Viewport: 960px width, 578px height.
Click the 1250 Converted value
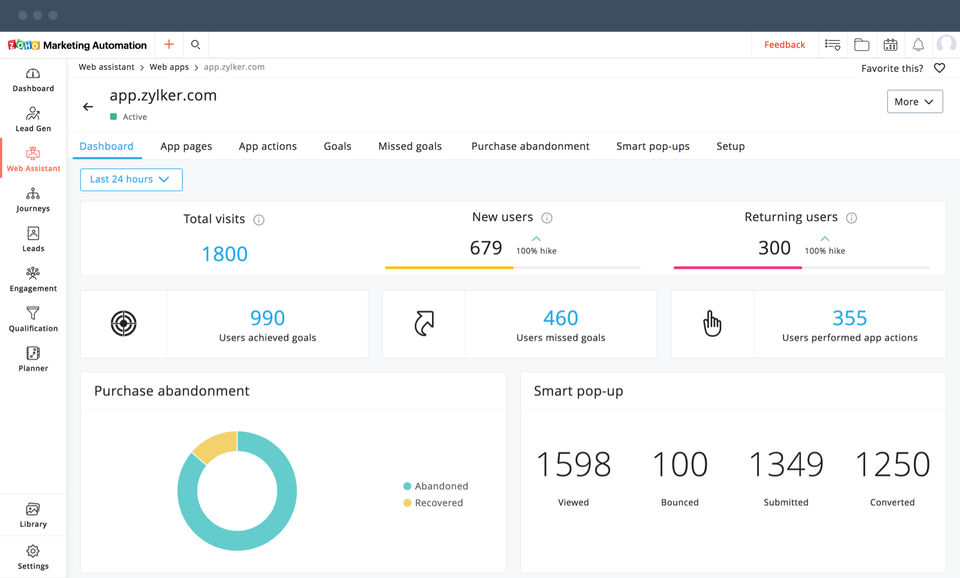tap(892, 464)
